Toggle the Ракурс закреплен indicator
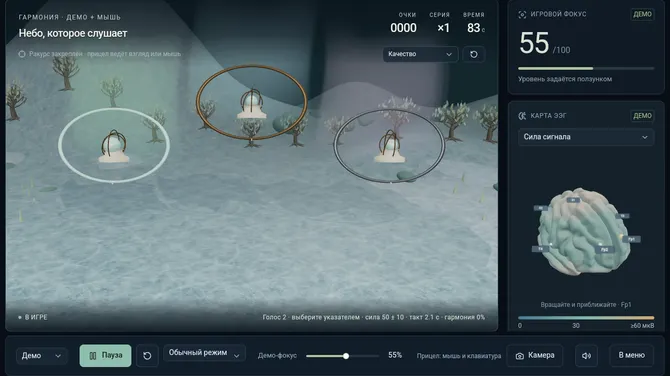Viewport: 670px width, 376px height. click(x=22, y=54)
